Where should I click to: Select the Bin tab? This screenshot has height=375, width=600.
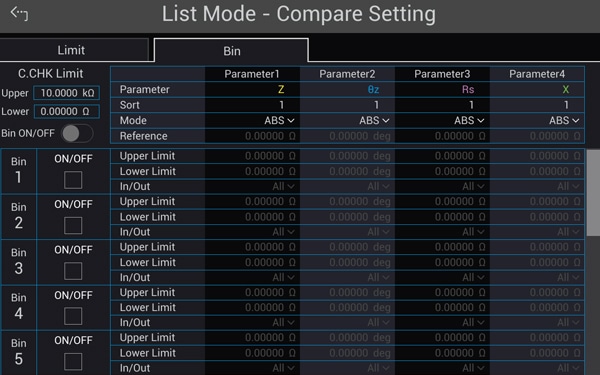(x=231, y=51)
